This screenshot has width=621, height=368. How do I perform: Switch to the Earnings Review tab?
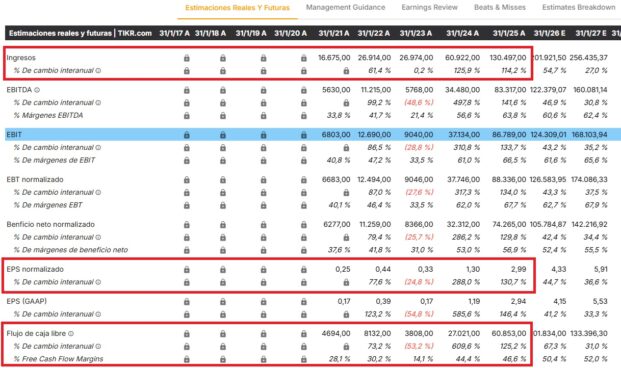(429, 8)
